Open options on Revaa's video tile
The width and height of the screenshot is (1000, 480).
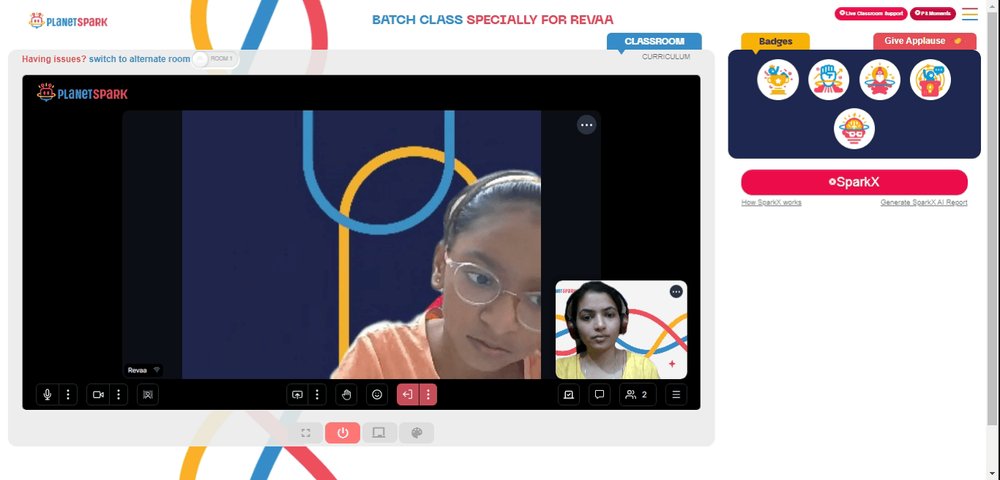pos(587,125)
